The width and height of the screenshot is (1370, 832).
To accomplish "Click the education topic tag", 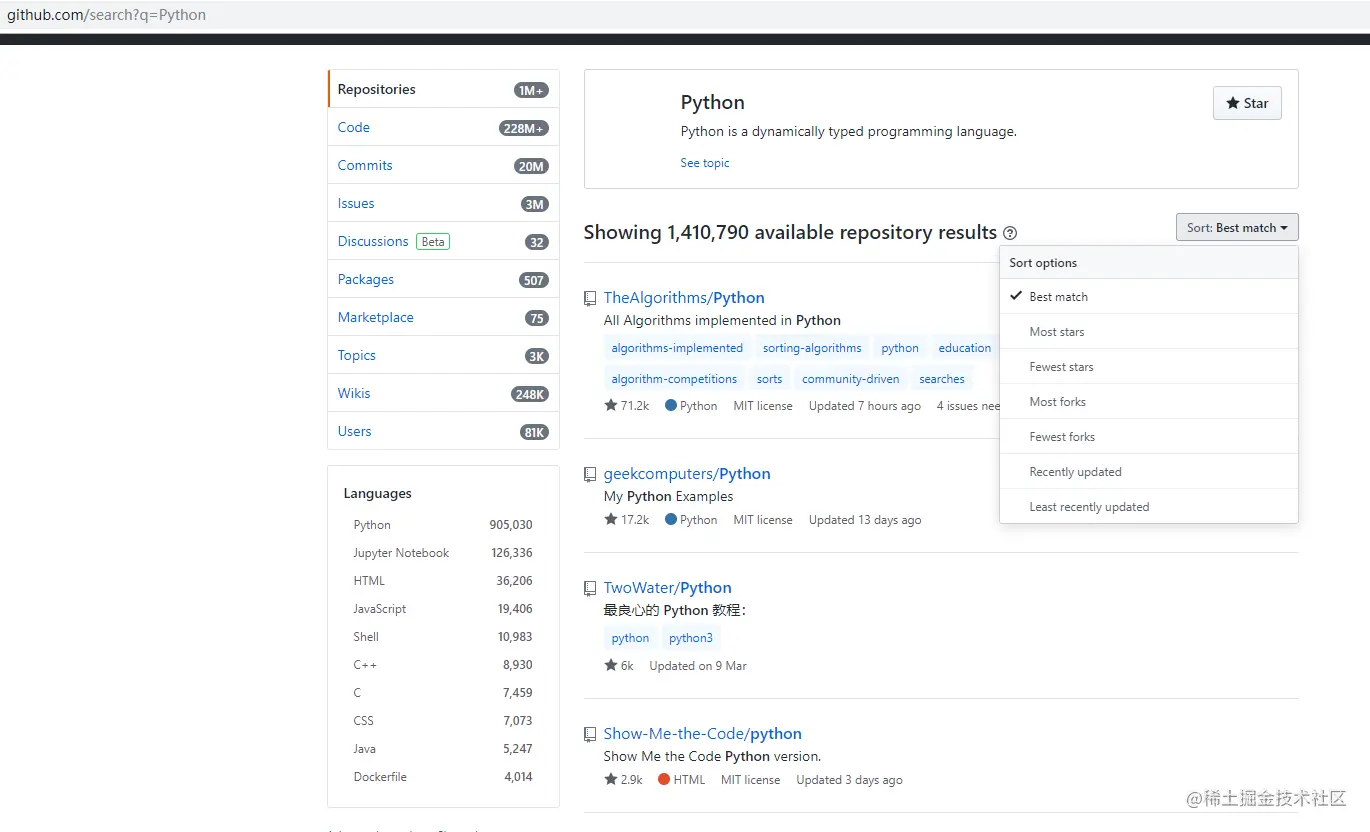I will coord(964,348).
